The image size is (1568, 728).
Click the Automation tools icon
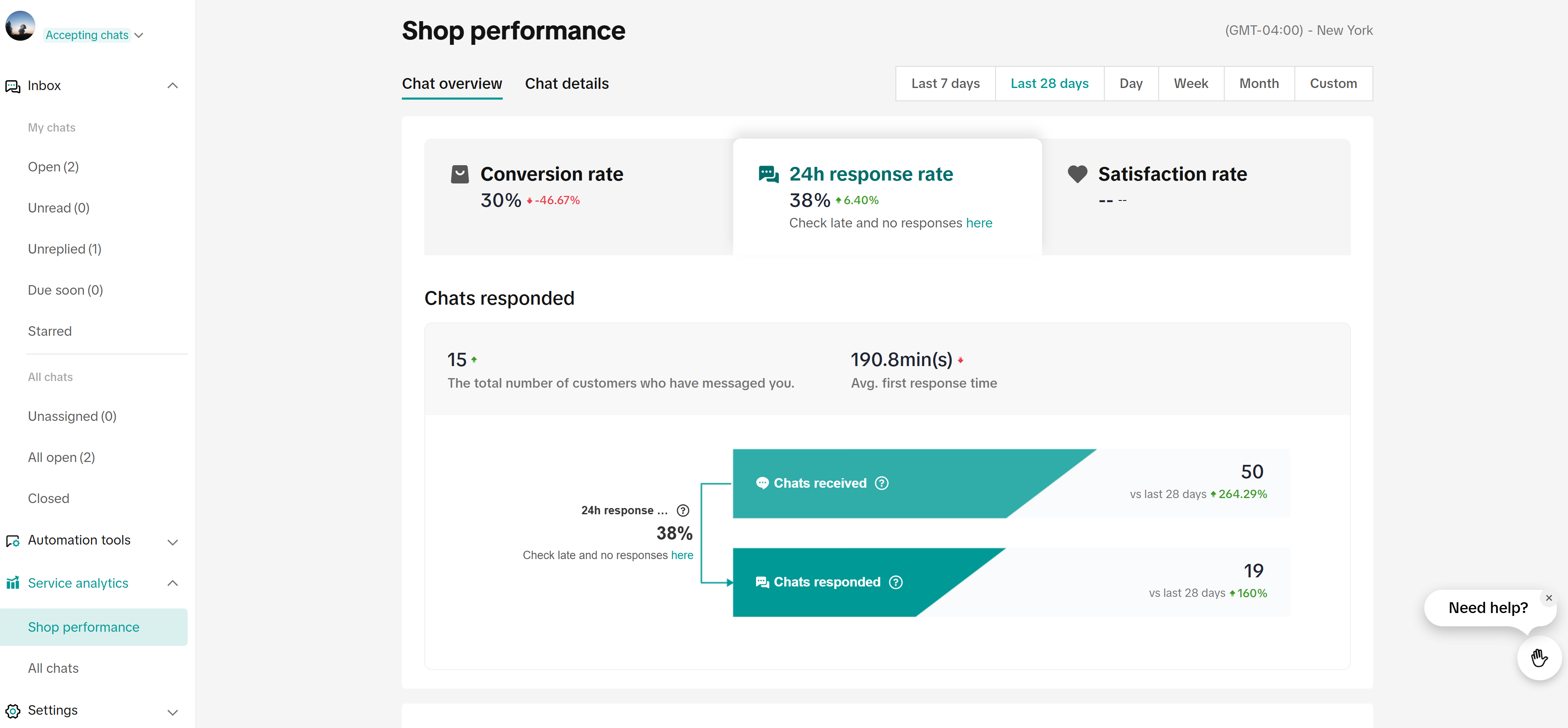tap(13, 540)
